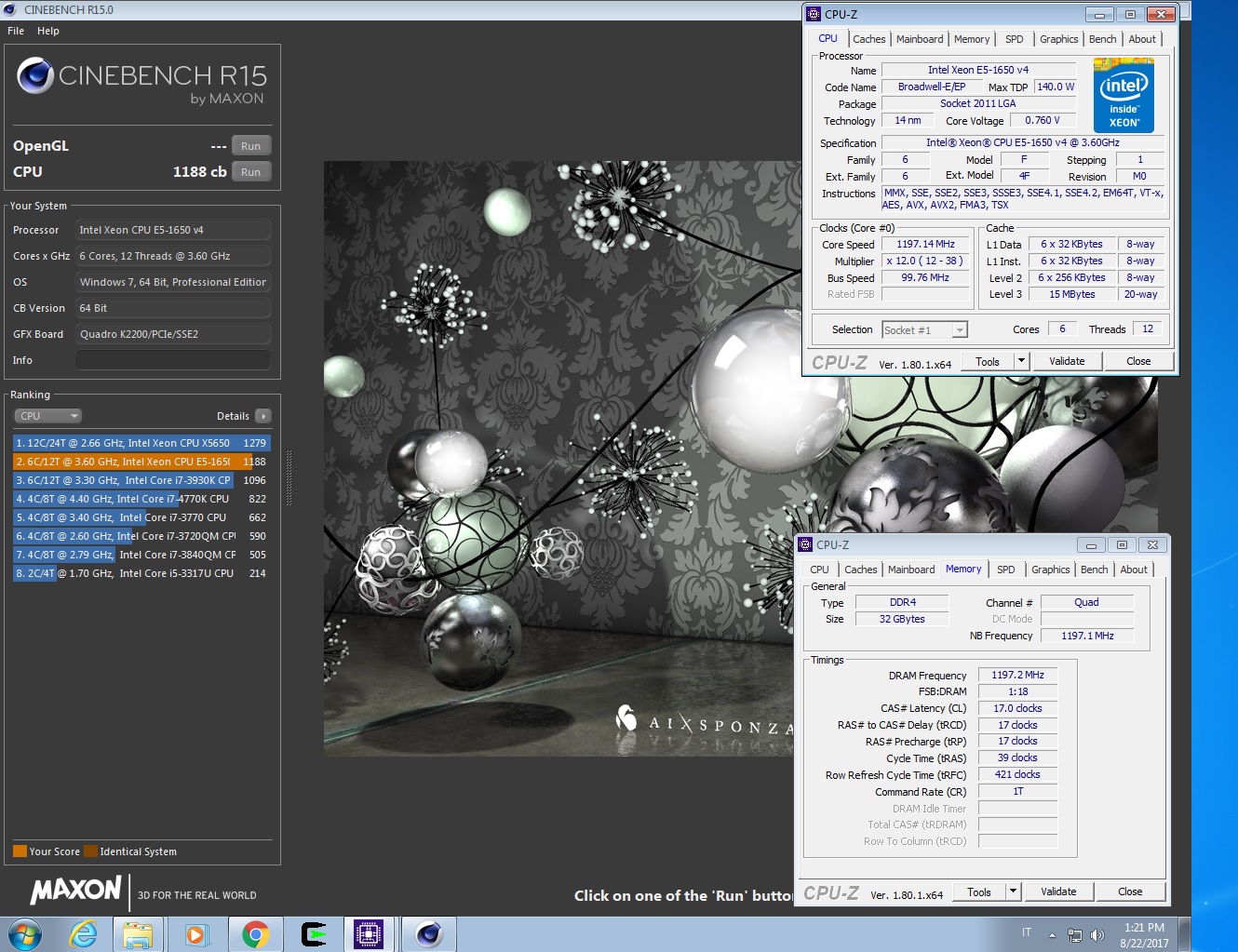Click Tools button in upper CPU-Z

(x=988, y=361)
